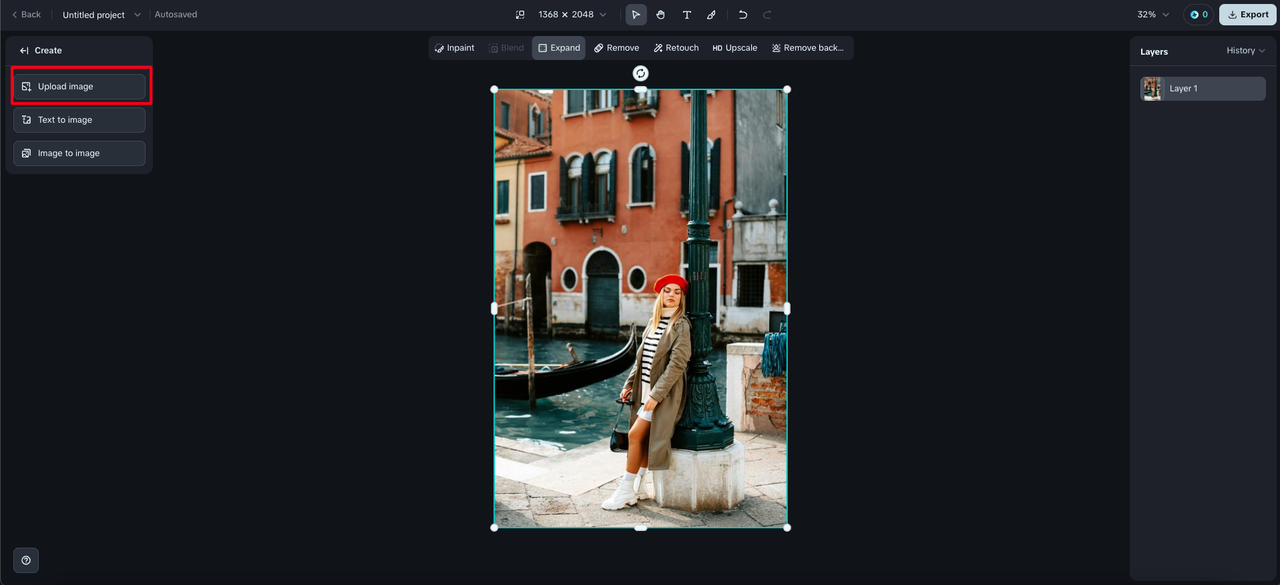Choose Image to image
The image size is (1280, 585).
click(79, 153)
